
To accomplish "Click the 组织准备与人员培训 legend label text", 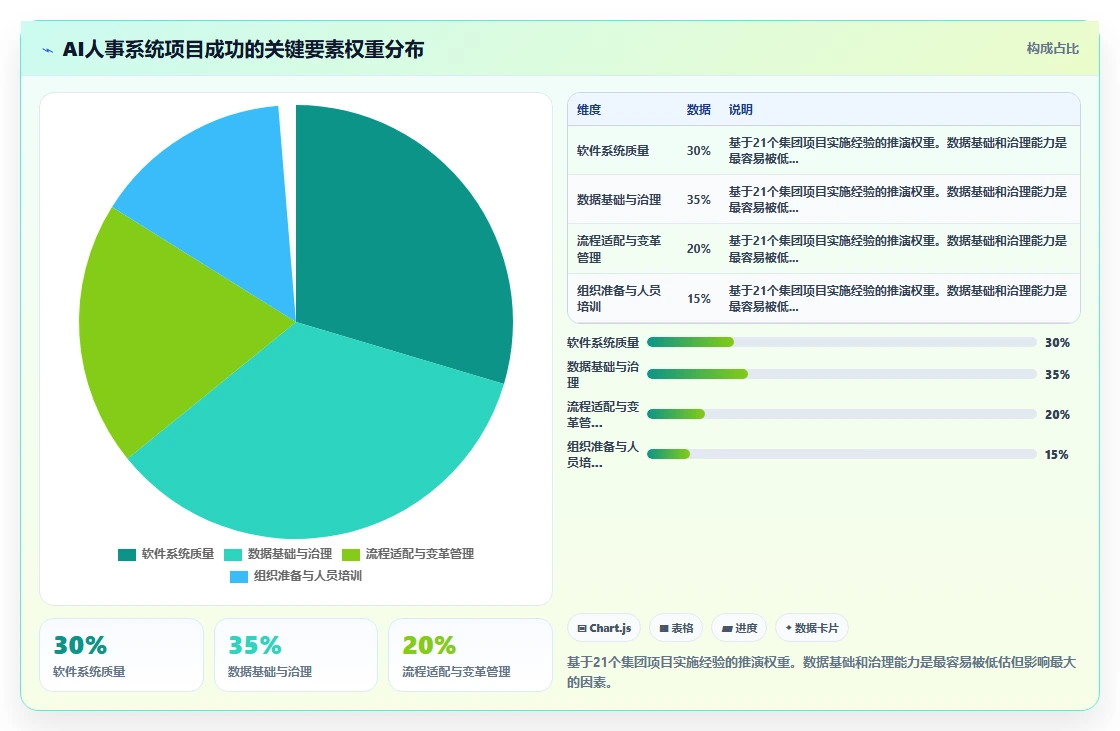I will coord(308,576).
